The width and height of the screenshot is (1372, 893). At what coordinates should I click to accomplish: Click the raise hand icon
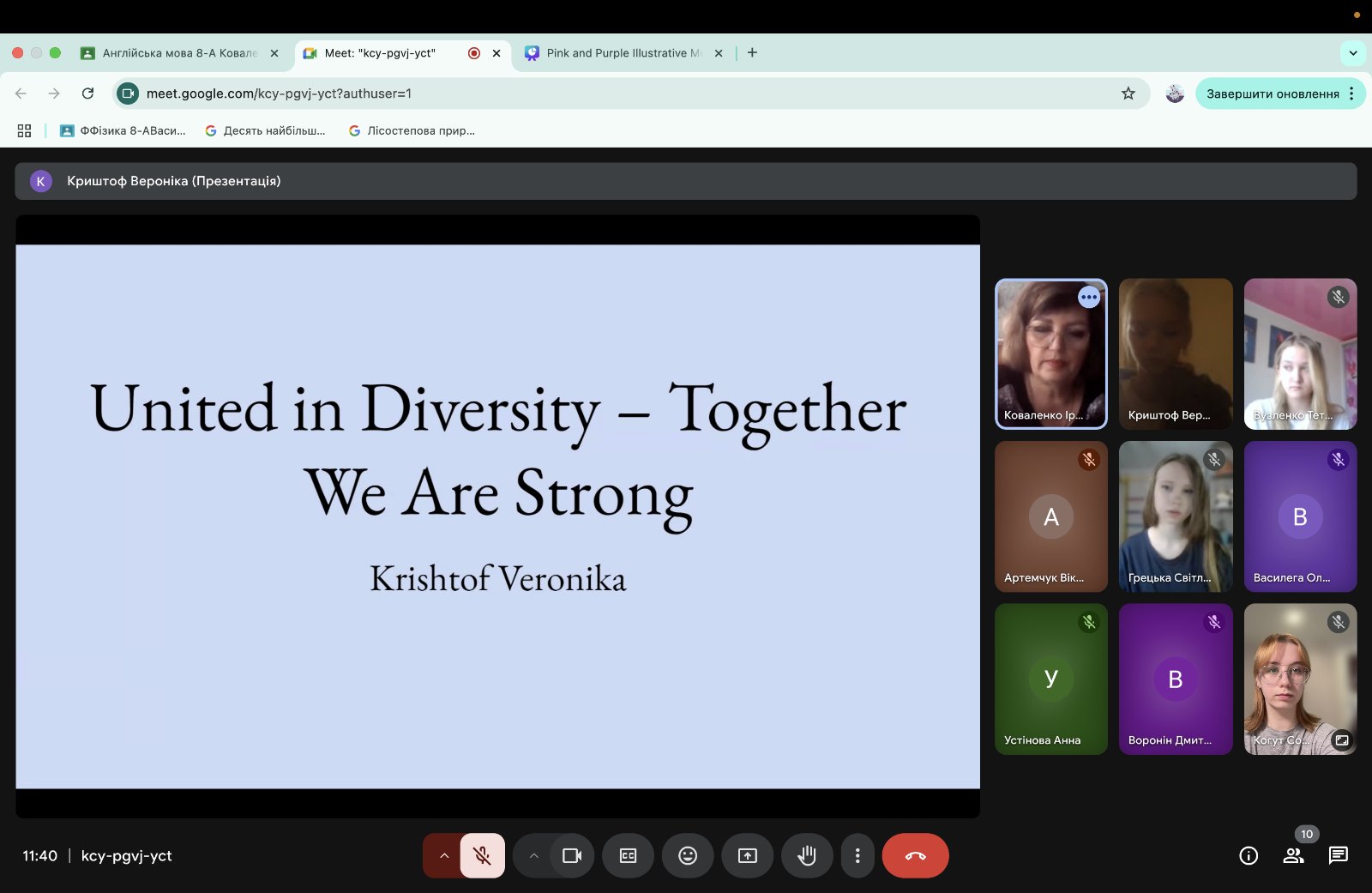tap(806, 855)
